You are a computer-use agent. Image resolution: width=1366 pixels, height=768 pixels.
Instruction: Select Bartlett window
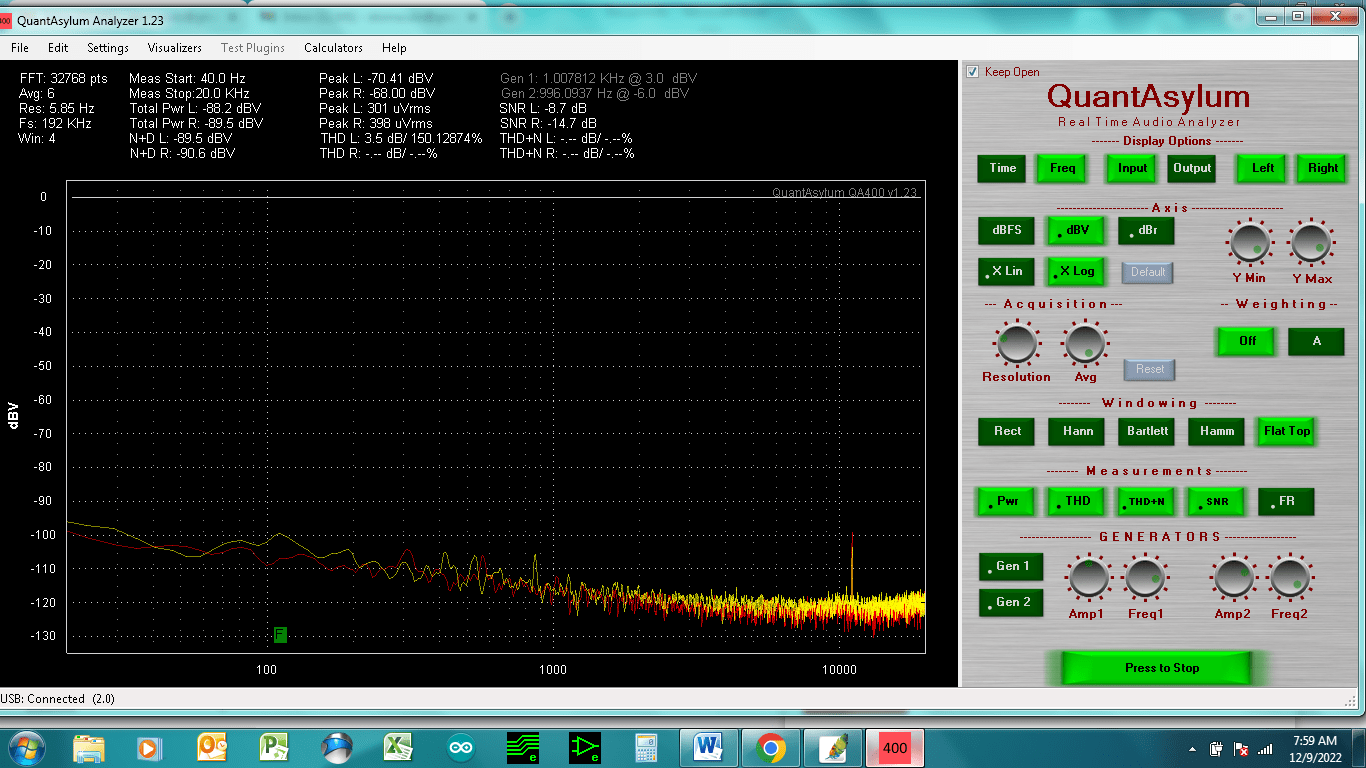[1147, 431]
